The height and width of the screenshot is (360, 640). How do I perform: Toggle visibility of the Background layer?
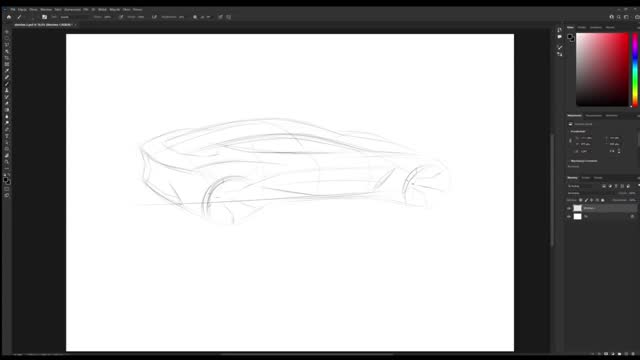coord(569,216)
